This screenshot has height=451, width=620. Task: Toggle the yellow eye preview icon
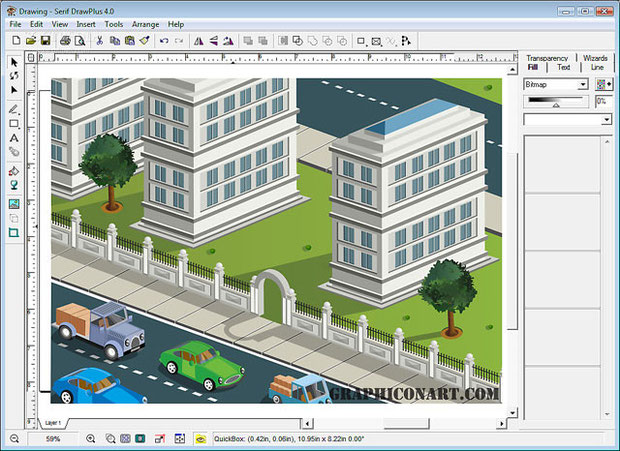[201, 439]
